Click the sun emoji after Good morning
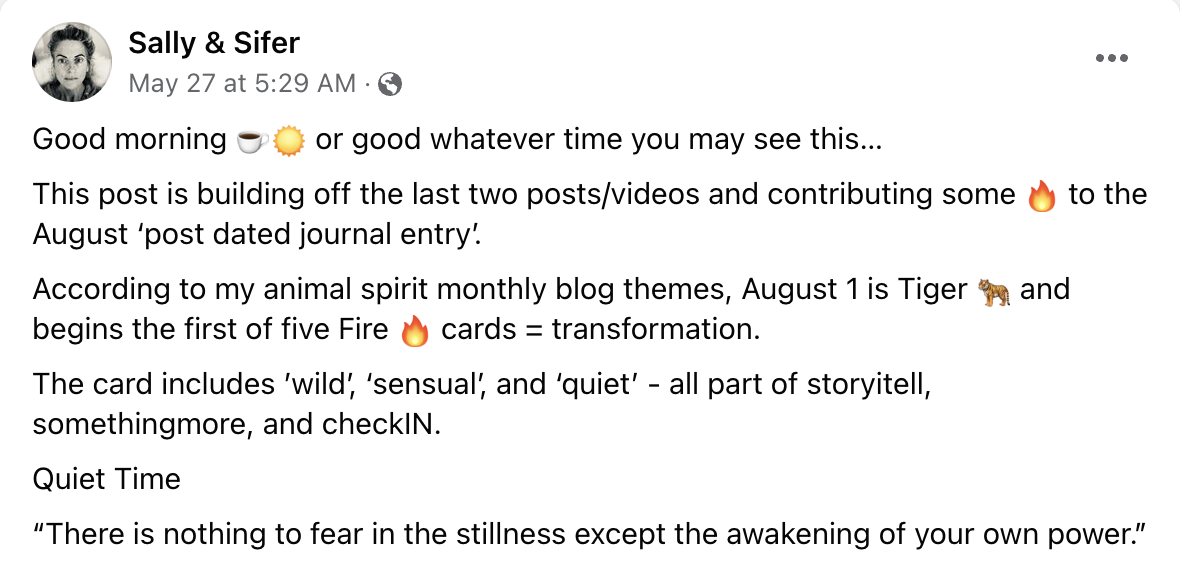Image resolution: width=1180 pixels, height=564 pixels. [288, 141]
